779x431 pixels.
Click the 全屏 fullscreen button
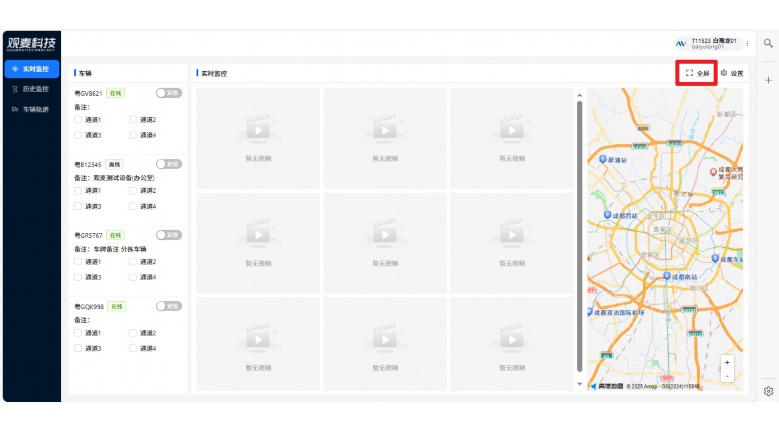697,73
